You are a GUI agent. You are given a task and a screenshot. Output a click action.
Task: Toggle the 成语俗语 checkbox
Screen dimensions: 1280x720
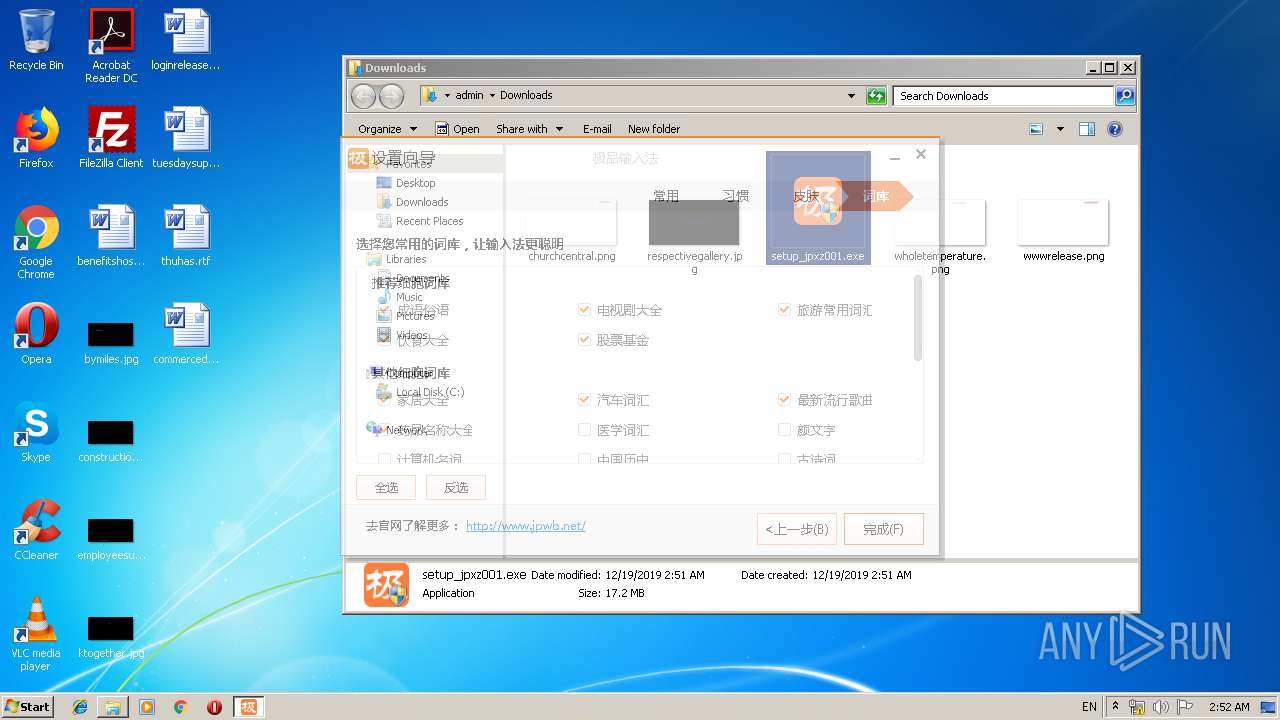coord(385,310)
